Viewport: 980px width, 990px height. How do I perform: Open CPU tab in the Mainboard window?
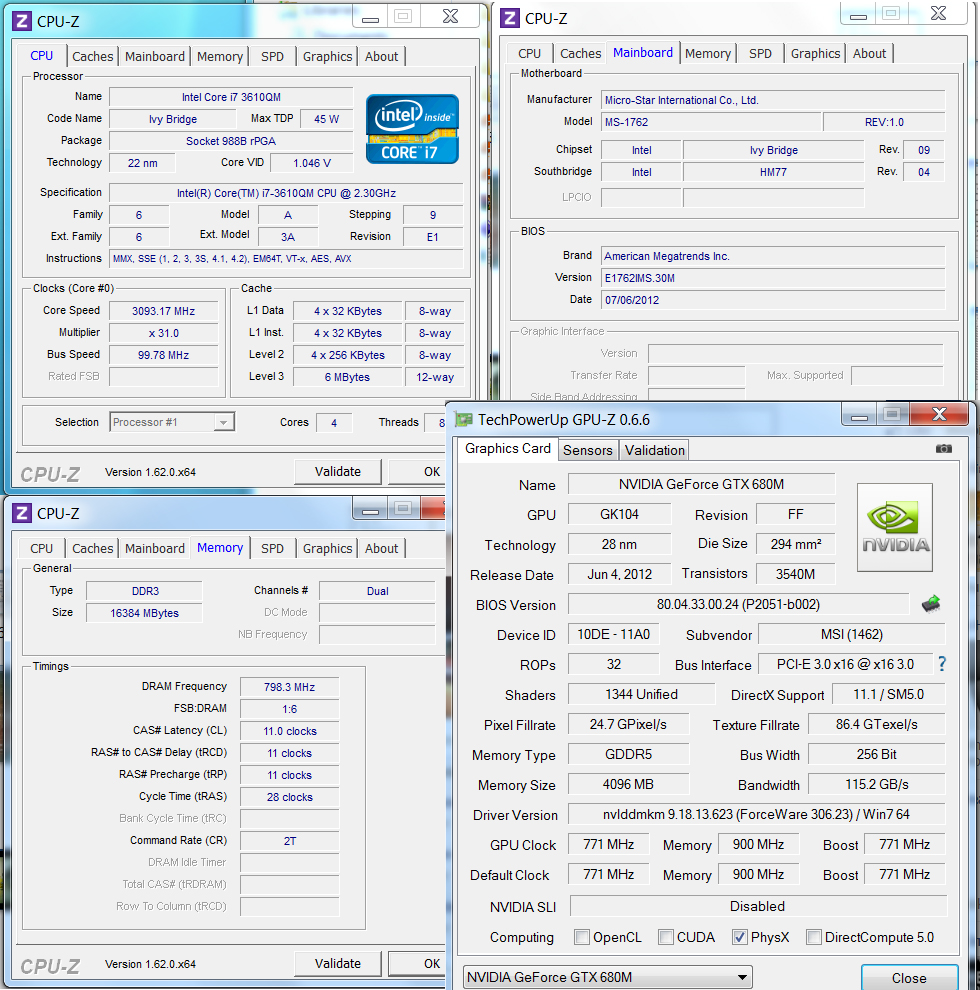point(529,54)
